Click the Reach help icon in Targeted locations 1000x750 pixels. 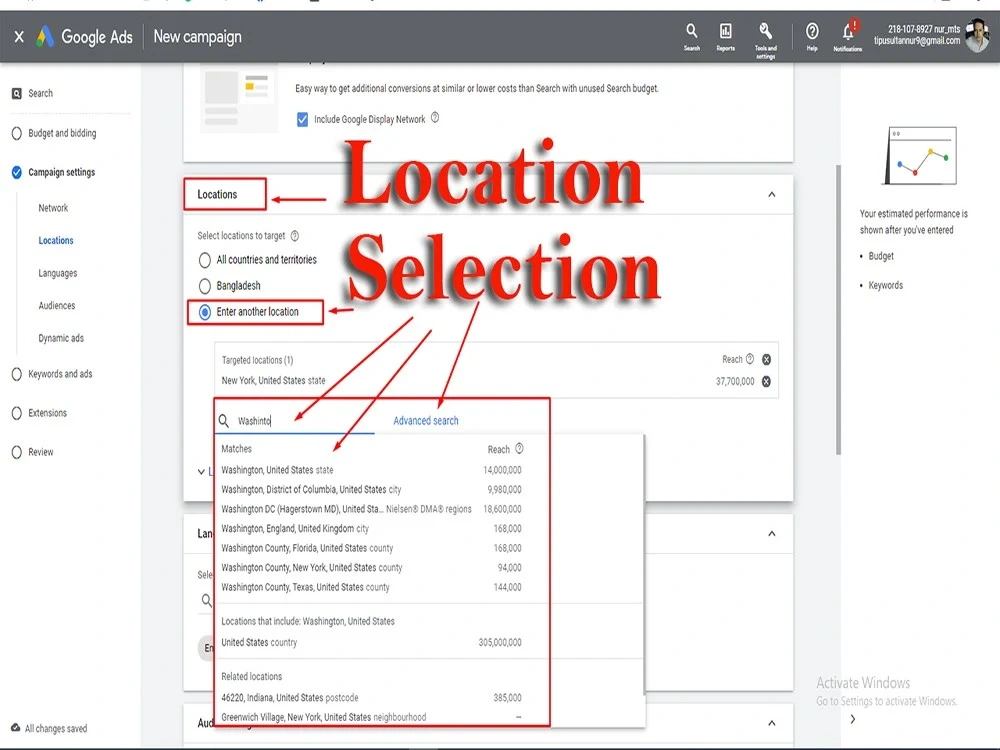[x=750, y=359]
